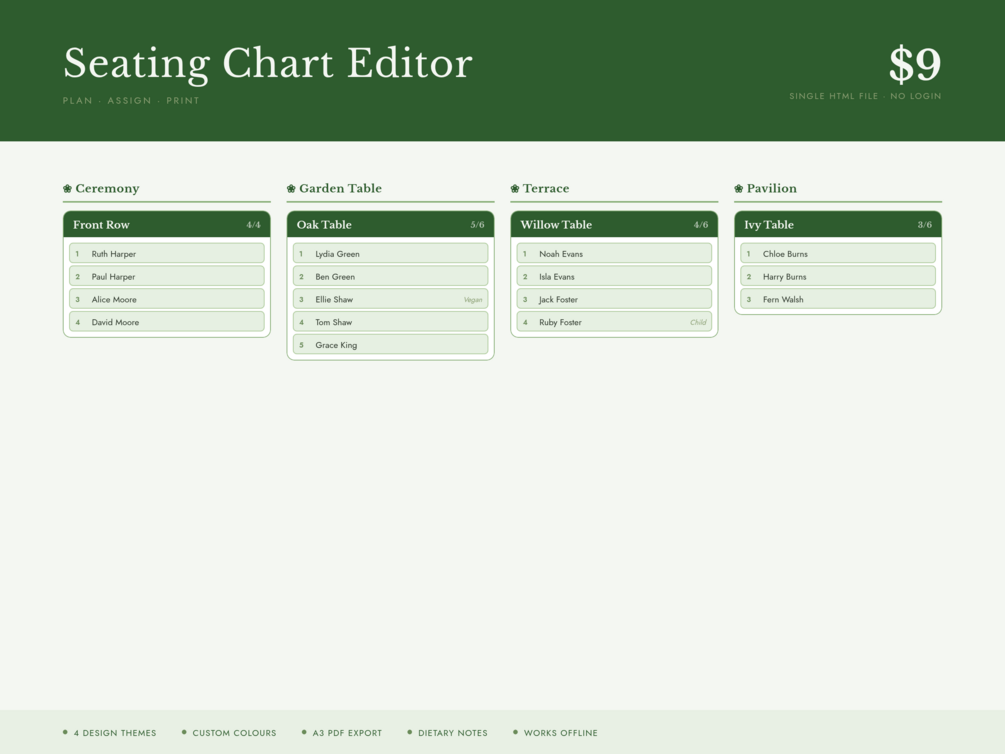This screenshot has height=754, width=1005.
Task: Select guest Ellie Shaw
Action: [x=390, y=299]
